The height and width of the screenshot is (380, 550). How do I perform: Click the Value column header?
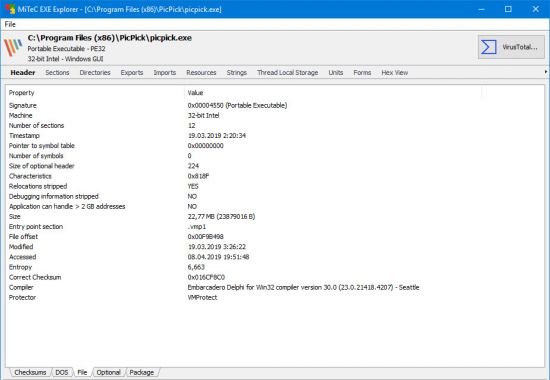333,93
